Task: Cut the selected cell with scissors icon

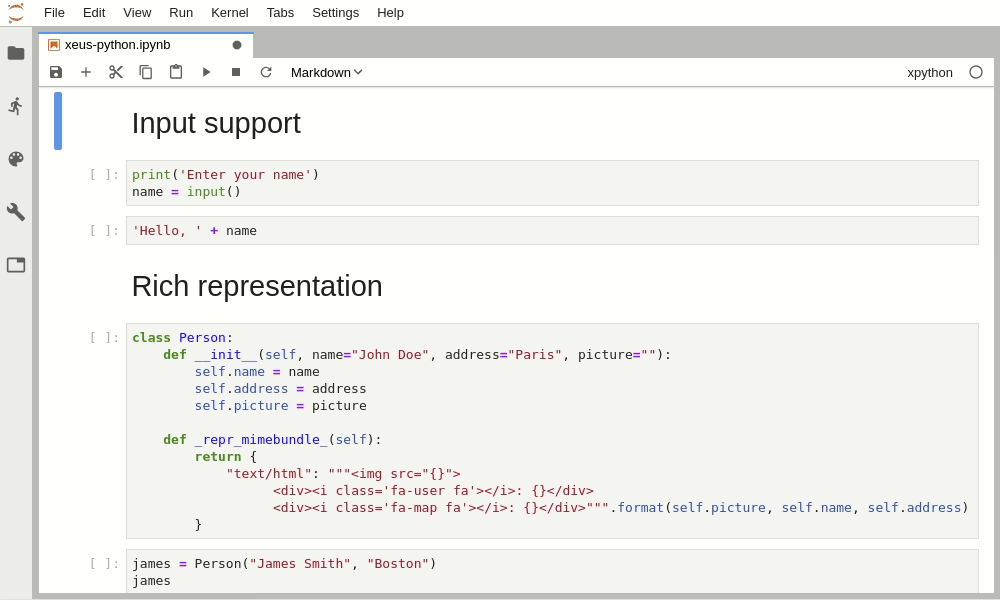Action: 116,72
